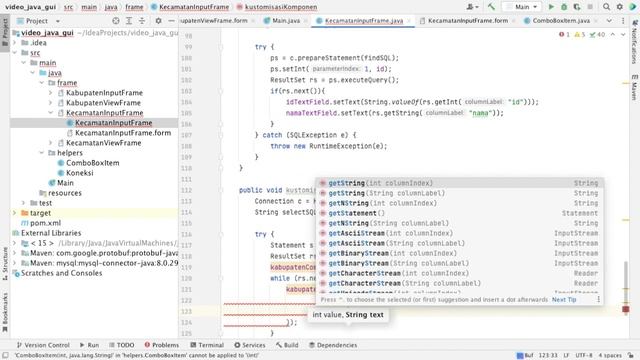Open Search Everywhere magnifier icon

[x=607, y=7]
